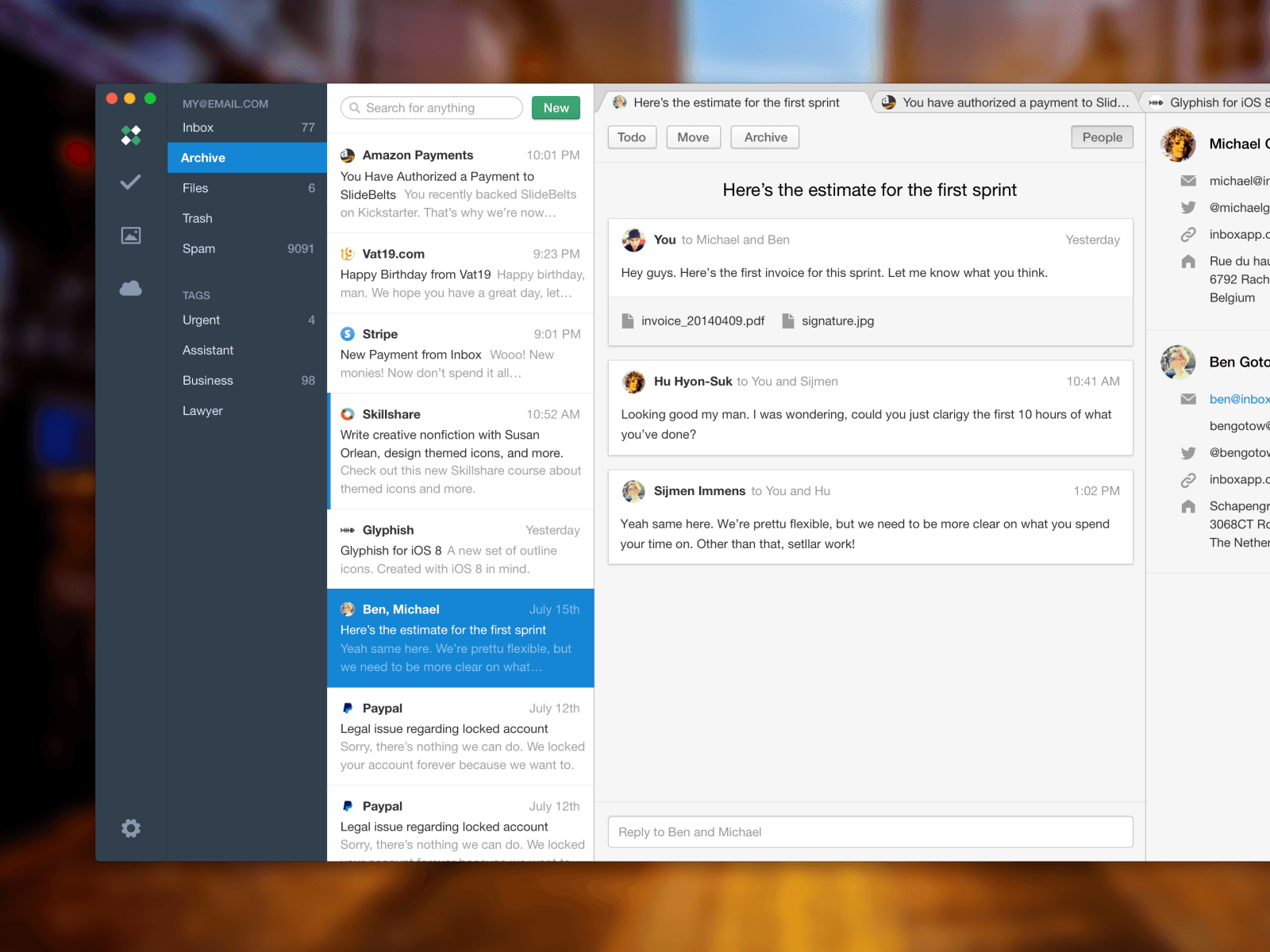Toggle the People panel button
The image size is (1270, 952).
tap(1102, 137)
